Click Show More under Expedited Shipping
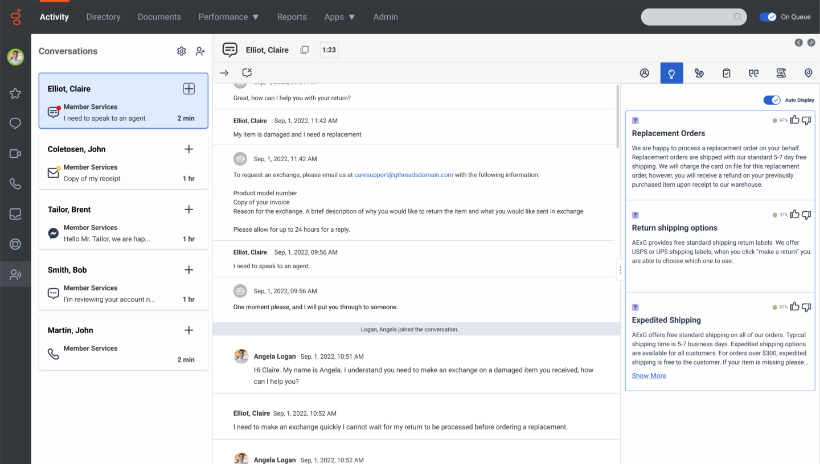Viewport: 820px width, 464px height. 649,376
